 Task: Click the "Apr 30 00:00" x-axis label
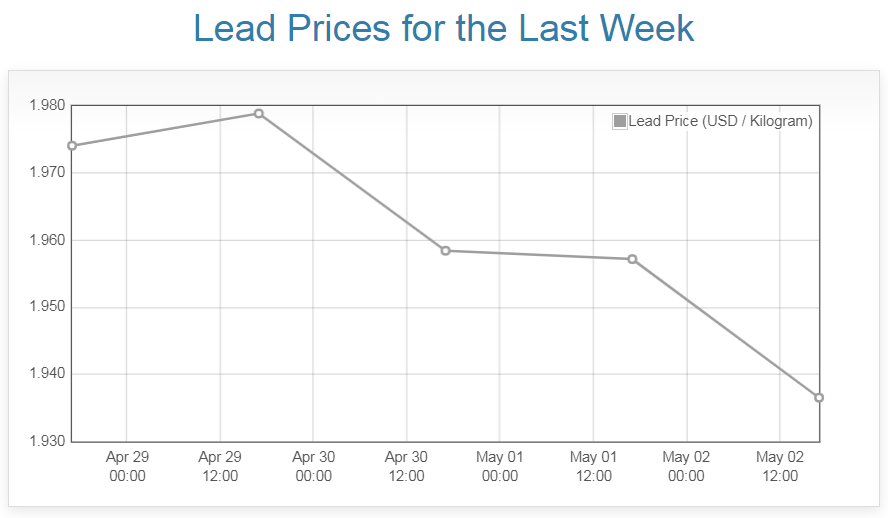click(314, 466)
